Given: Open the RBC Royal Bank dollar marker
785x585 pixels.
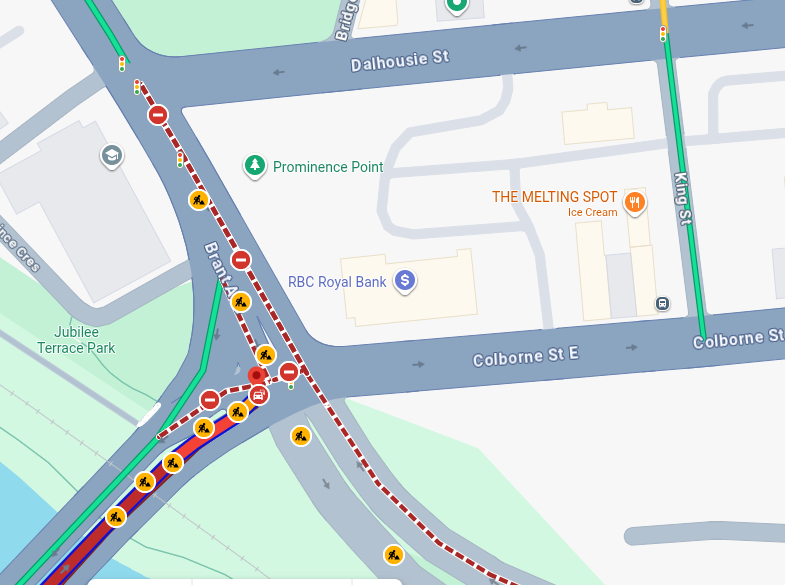Looking at the screenshot, I should click(x=405, y=281).
